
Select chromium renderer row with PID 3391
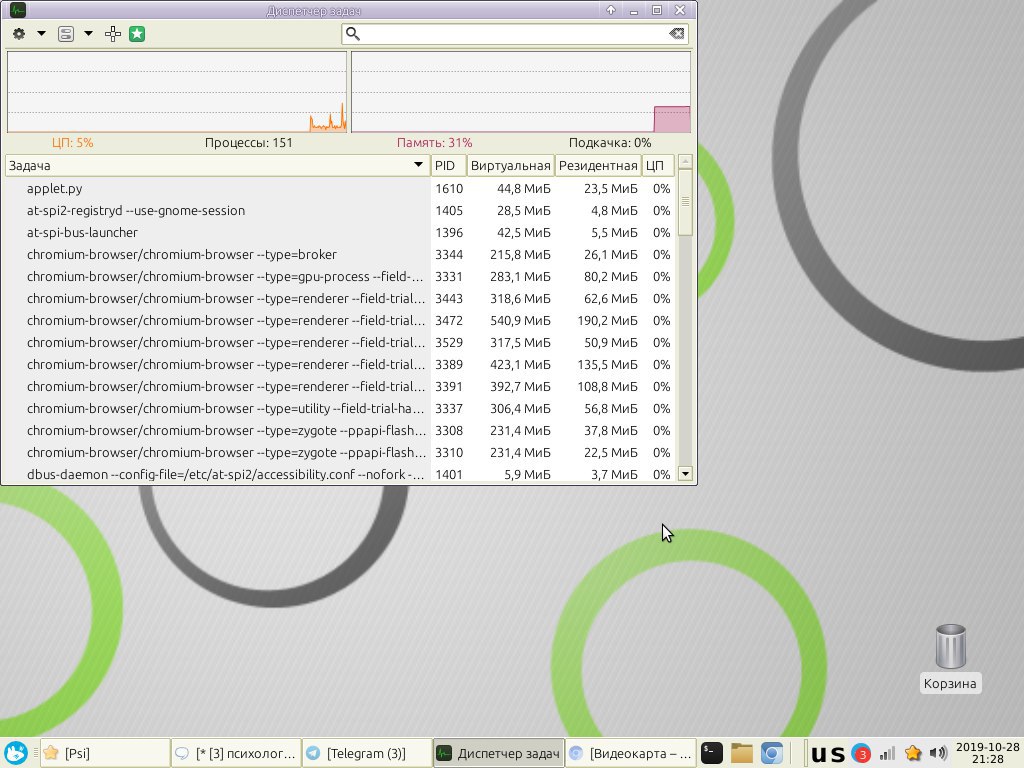click(x=340, y=387)
